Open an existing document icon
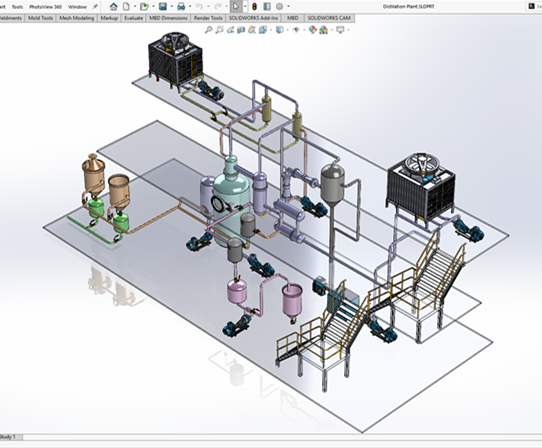 pos(144,6)
